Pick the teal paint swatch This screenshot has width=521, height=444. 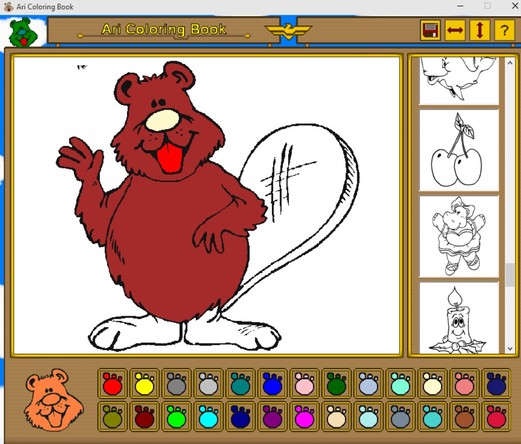[x=240, y=383]
